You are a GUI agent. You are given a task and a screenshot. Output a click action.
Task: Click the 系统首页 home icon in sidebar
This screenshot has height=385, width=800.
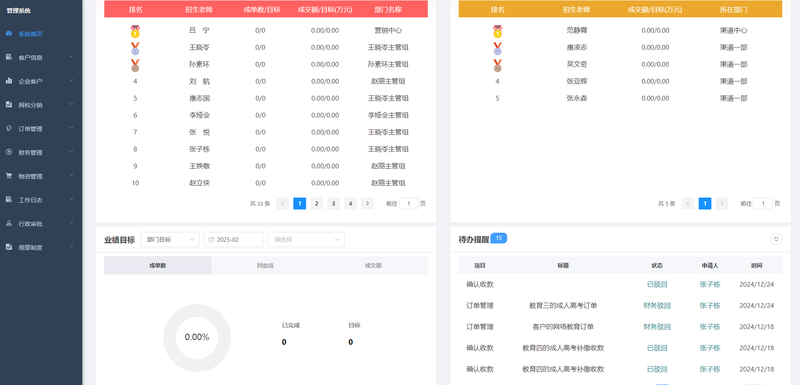pyautogui.click(x=9, y=34)
